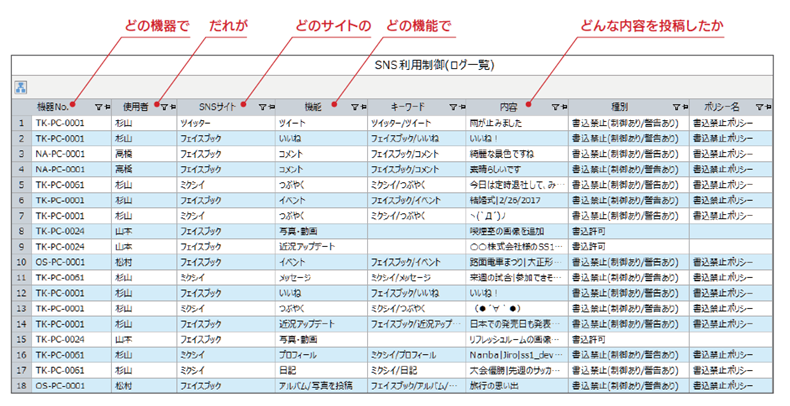Viewport: 790px width, 406px height.
Task: Select row number 18 header
Action: pos(21,386)
